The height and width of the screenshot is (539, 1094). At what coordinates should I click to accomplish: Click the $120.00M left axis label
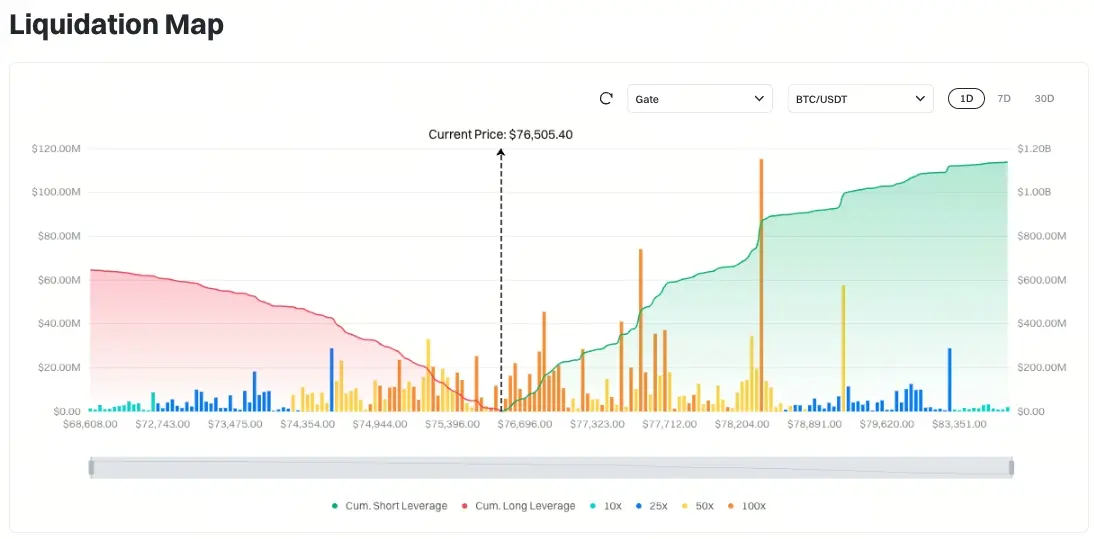57,149
